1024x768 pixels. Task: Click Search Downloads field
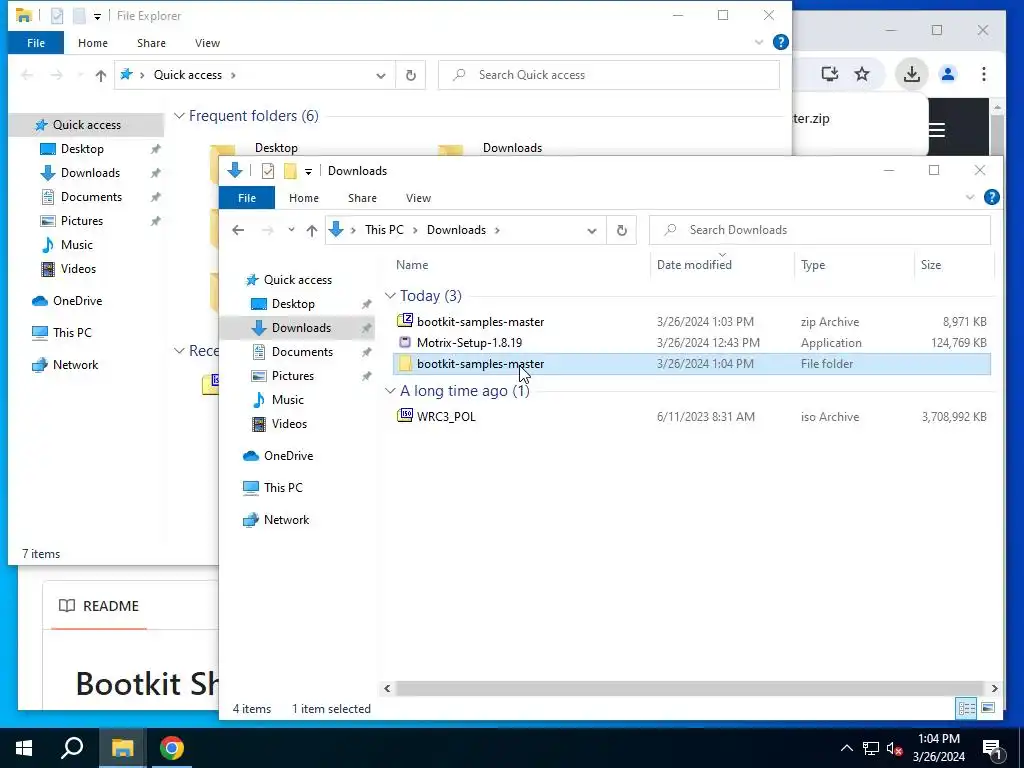coord(820,230)
